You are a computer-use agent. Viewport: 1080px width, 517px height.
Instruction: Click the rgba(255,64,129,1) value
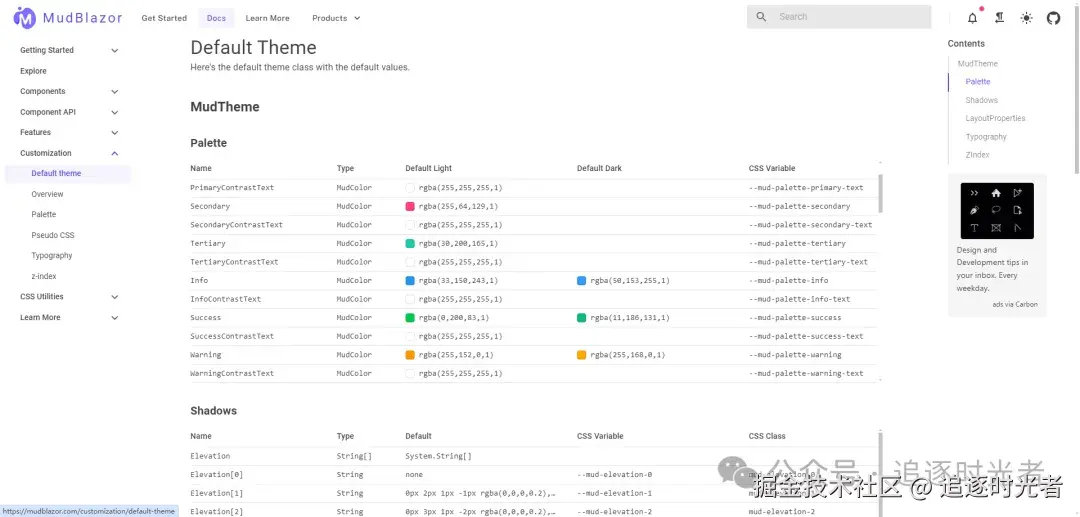coord(458,207)
